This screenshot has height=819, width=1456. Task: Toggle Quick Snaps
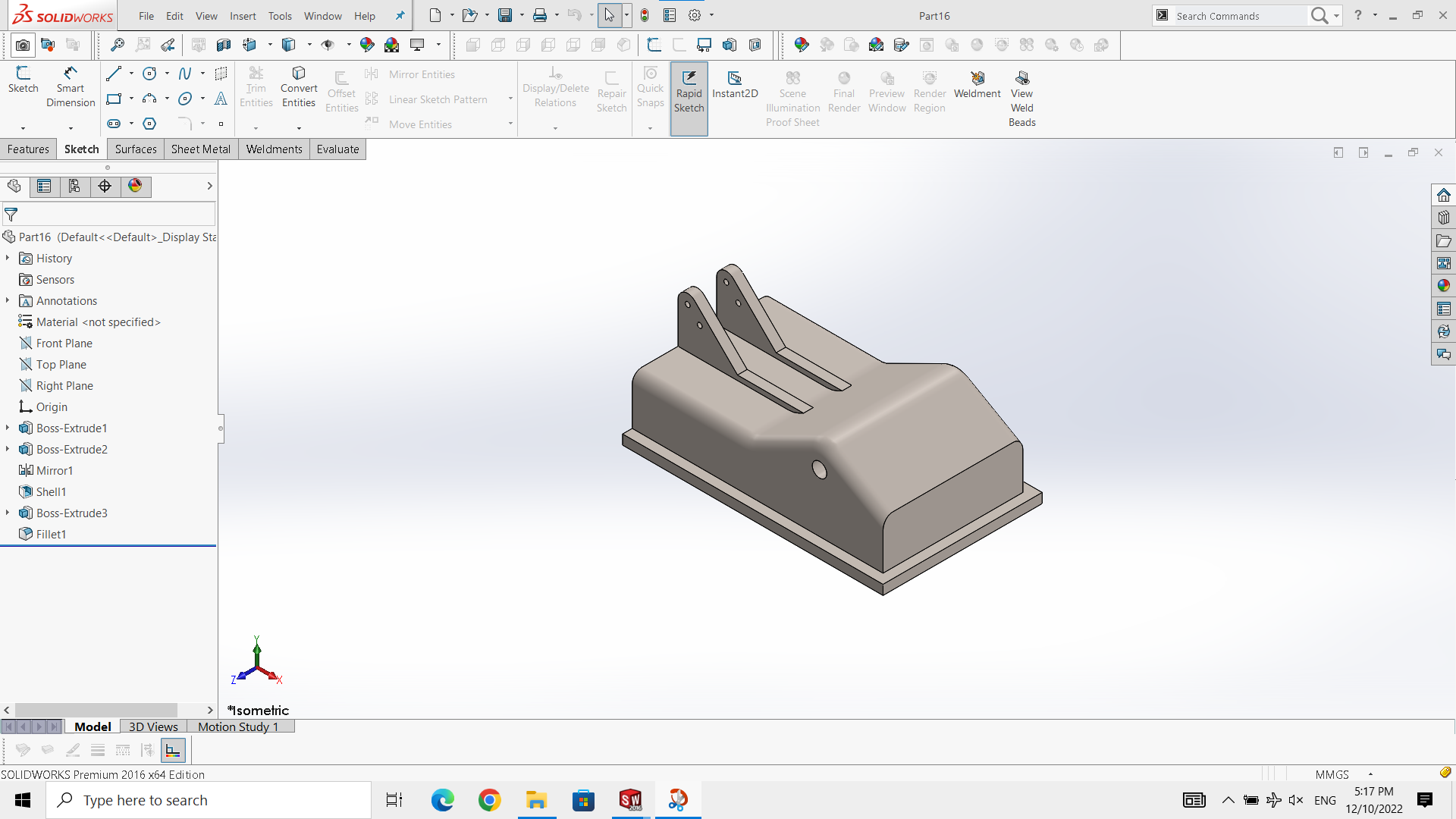point(650,87)
